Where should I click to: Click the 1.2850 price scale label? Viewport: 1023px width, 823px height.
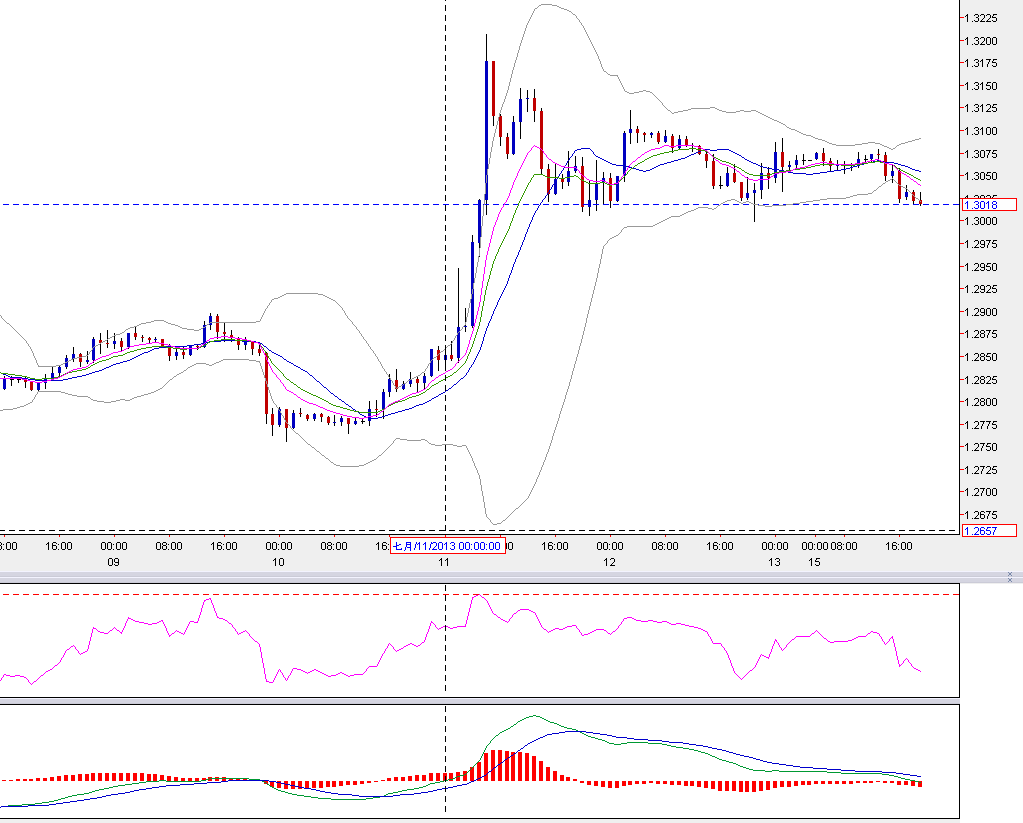pyautogui.click(x=981, y=357)
